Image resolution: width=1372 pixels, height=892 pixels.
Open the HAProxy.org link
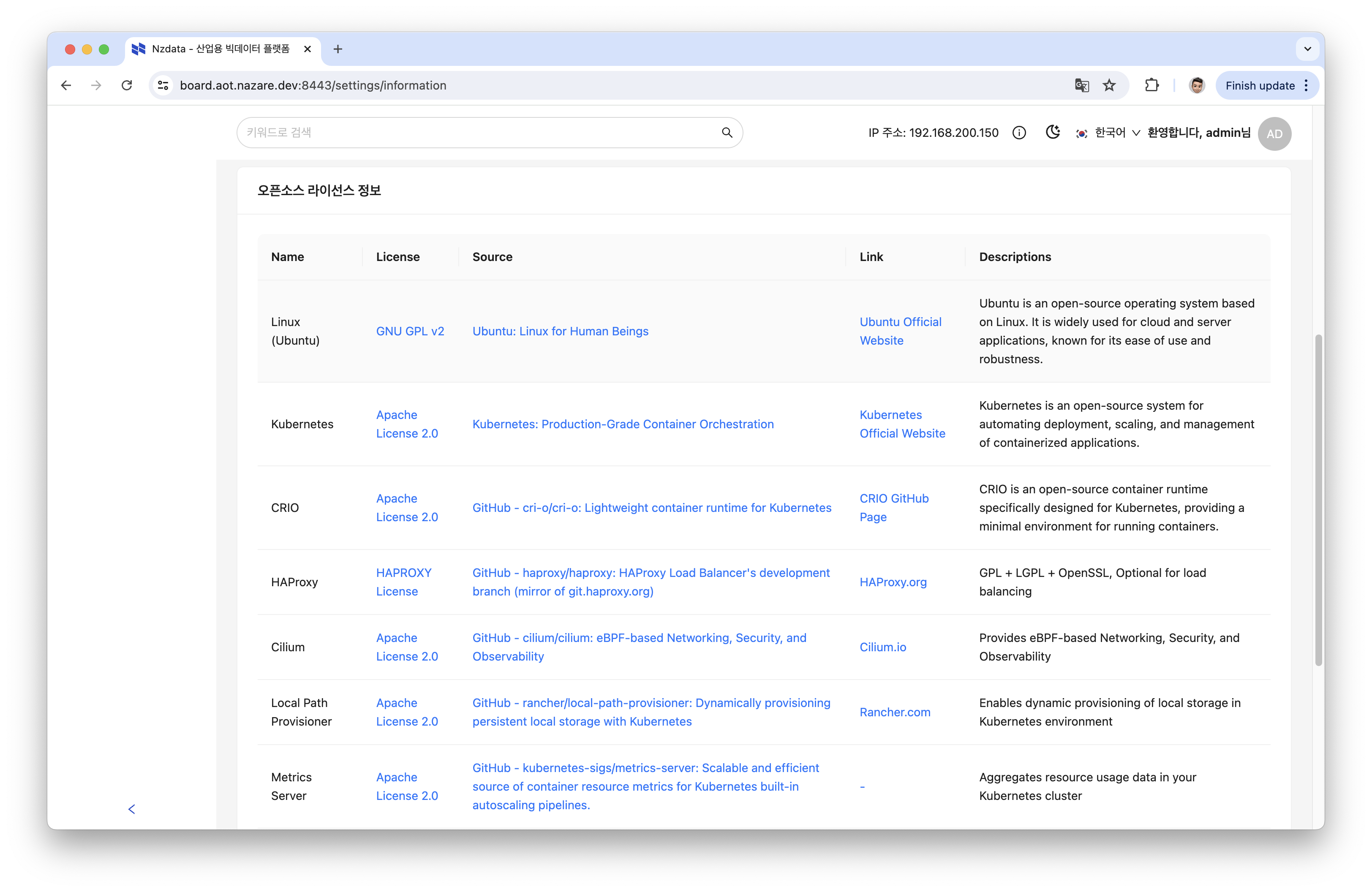tap(893, 582)
